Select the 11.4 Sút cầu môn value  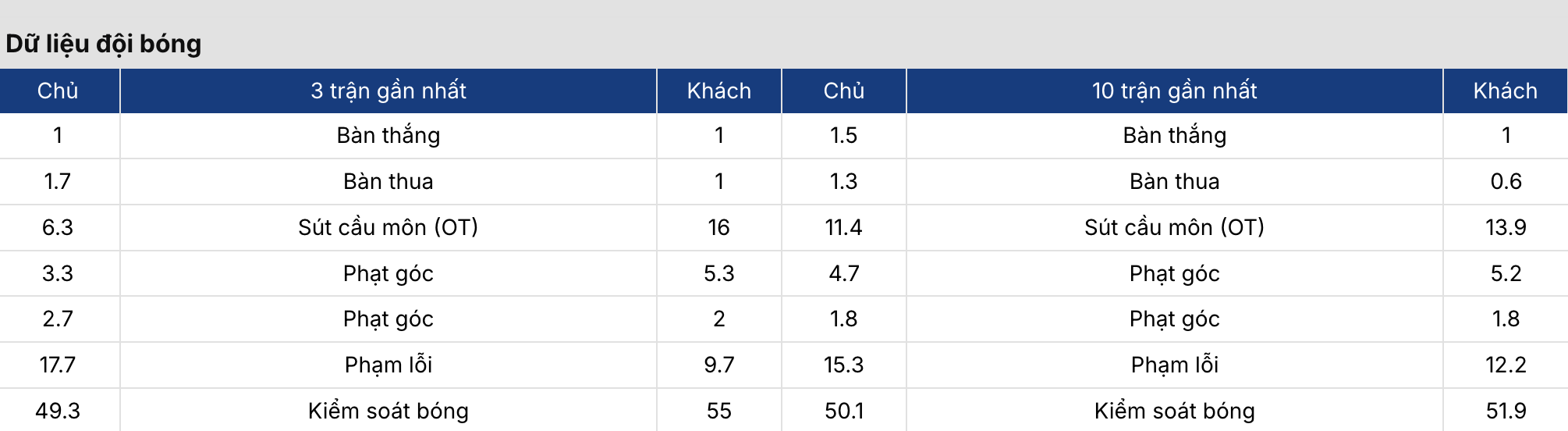click(843, 227)
